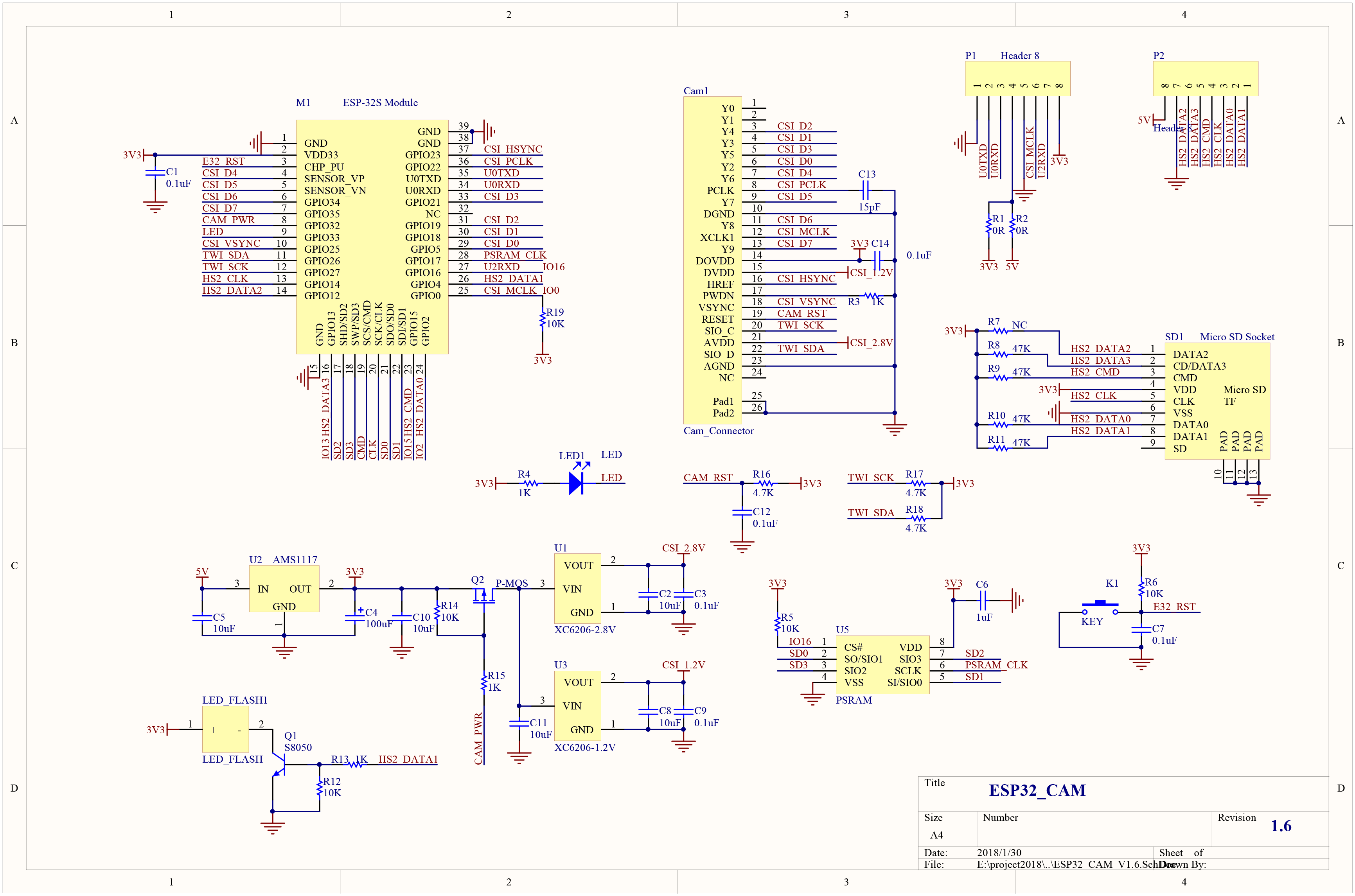Screen dimensions: 1355x896
Task: Click the revision value 1.6
Action: point(1281,826)
